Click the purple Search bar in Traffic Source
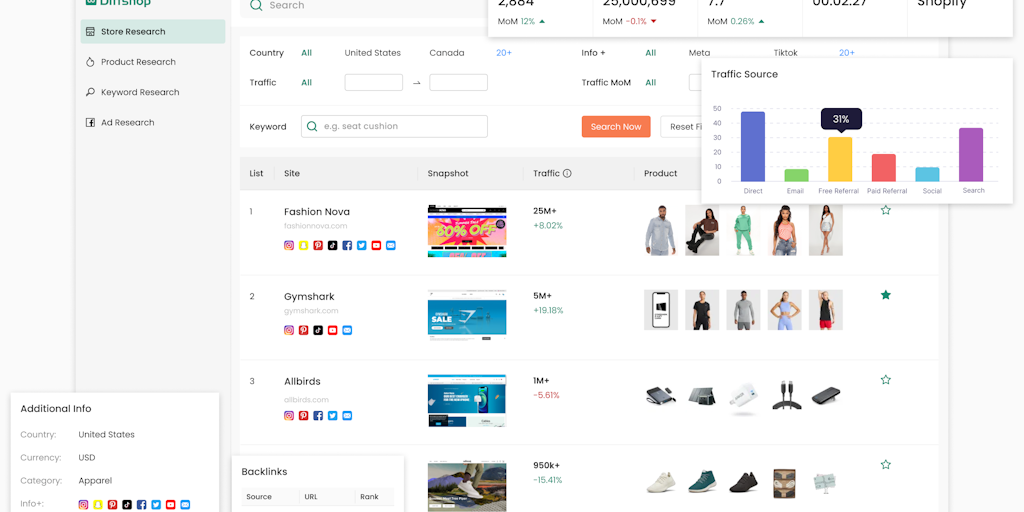 pyautogui.click(x=971, y=155)
